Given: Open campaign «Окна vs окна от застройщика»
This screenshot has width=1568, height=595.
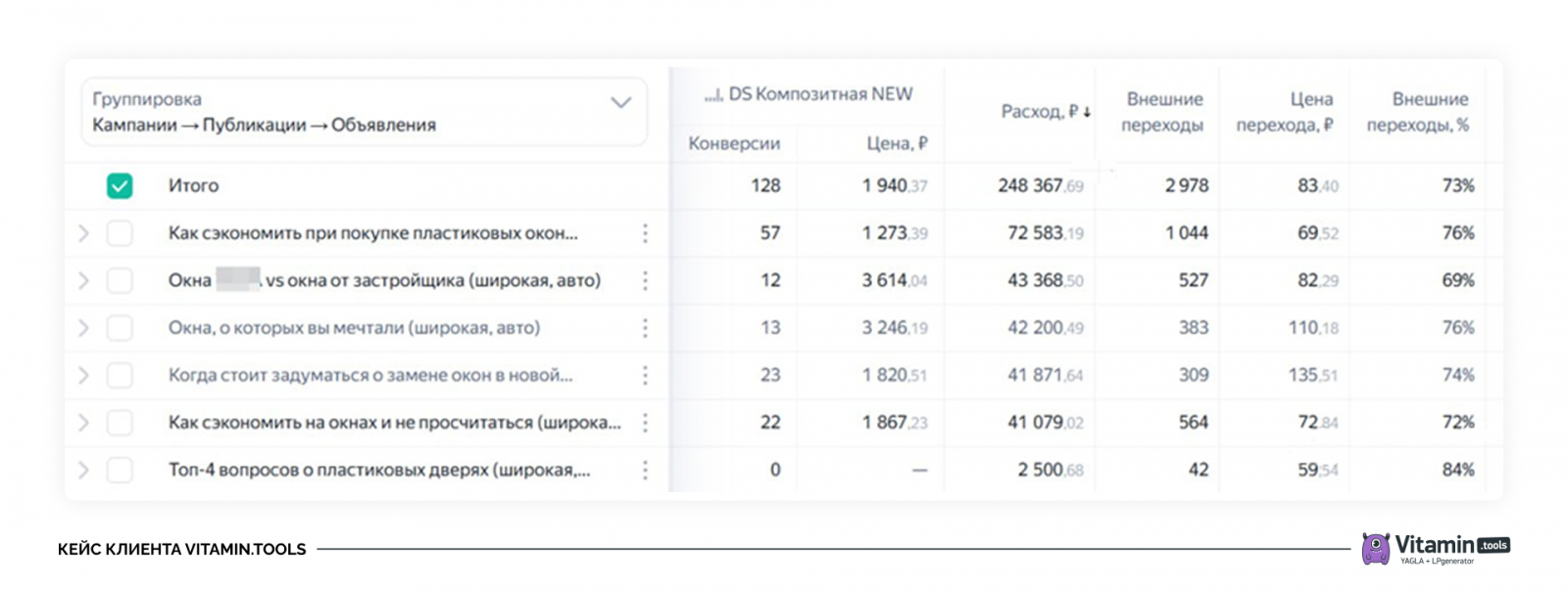Looking at the screenshot, I should [x=384, y=280].
